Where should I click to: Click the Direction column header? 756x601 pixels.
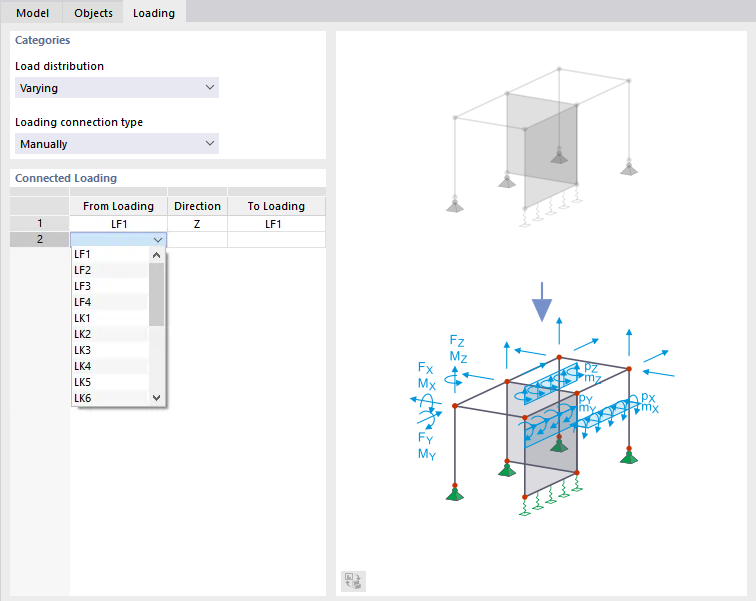pyautogui.click(x=197, y=206)
